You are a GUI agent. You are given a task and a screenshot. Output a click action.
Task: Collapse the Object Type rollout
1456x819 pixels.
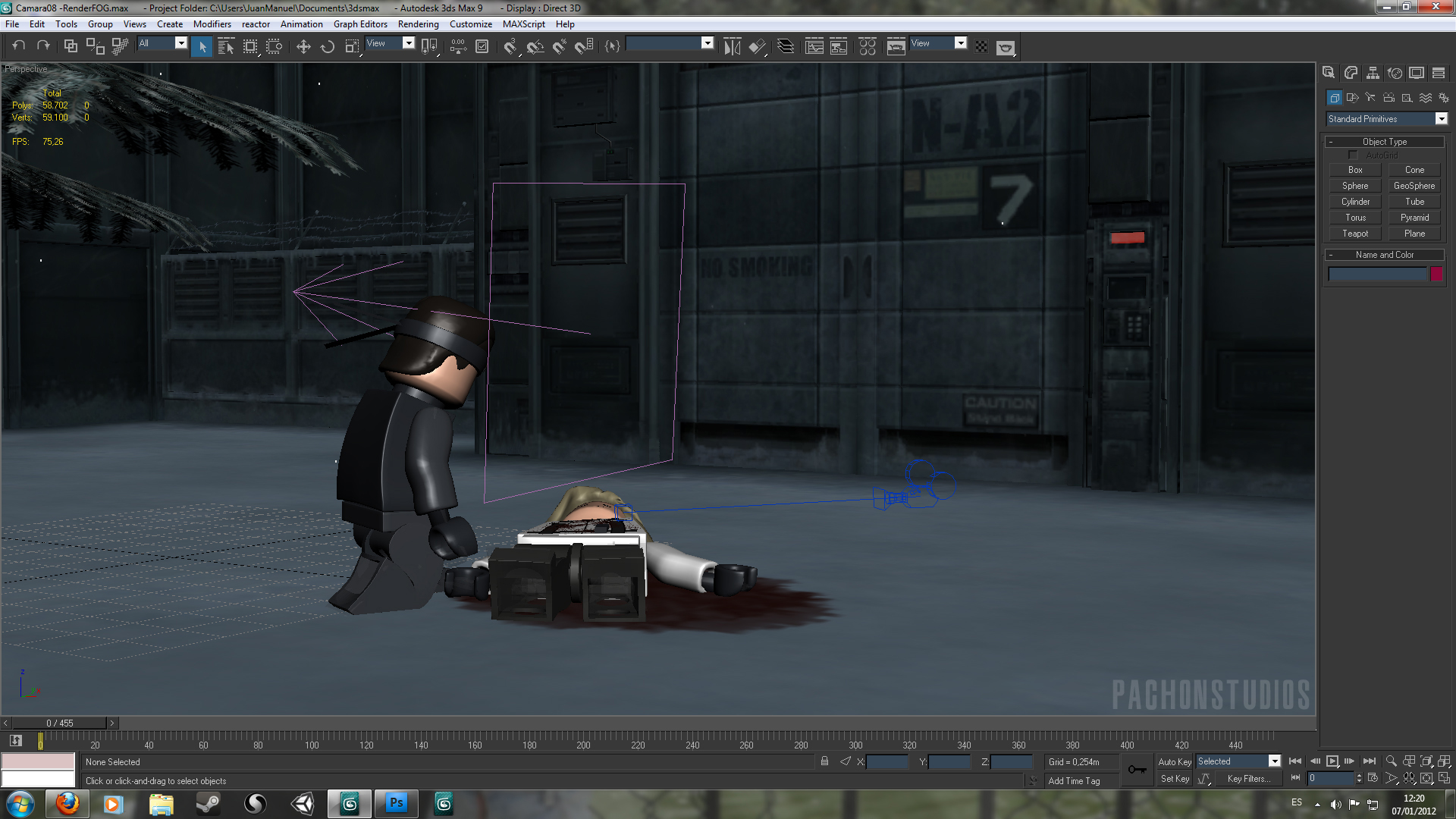[1384, 142]
